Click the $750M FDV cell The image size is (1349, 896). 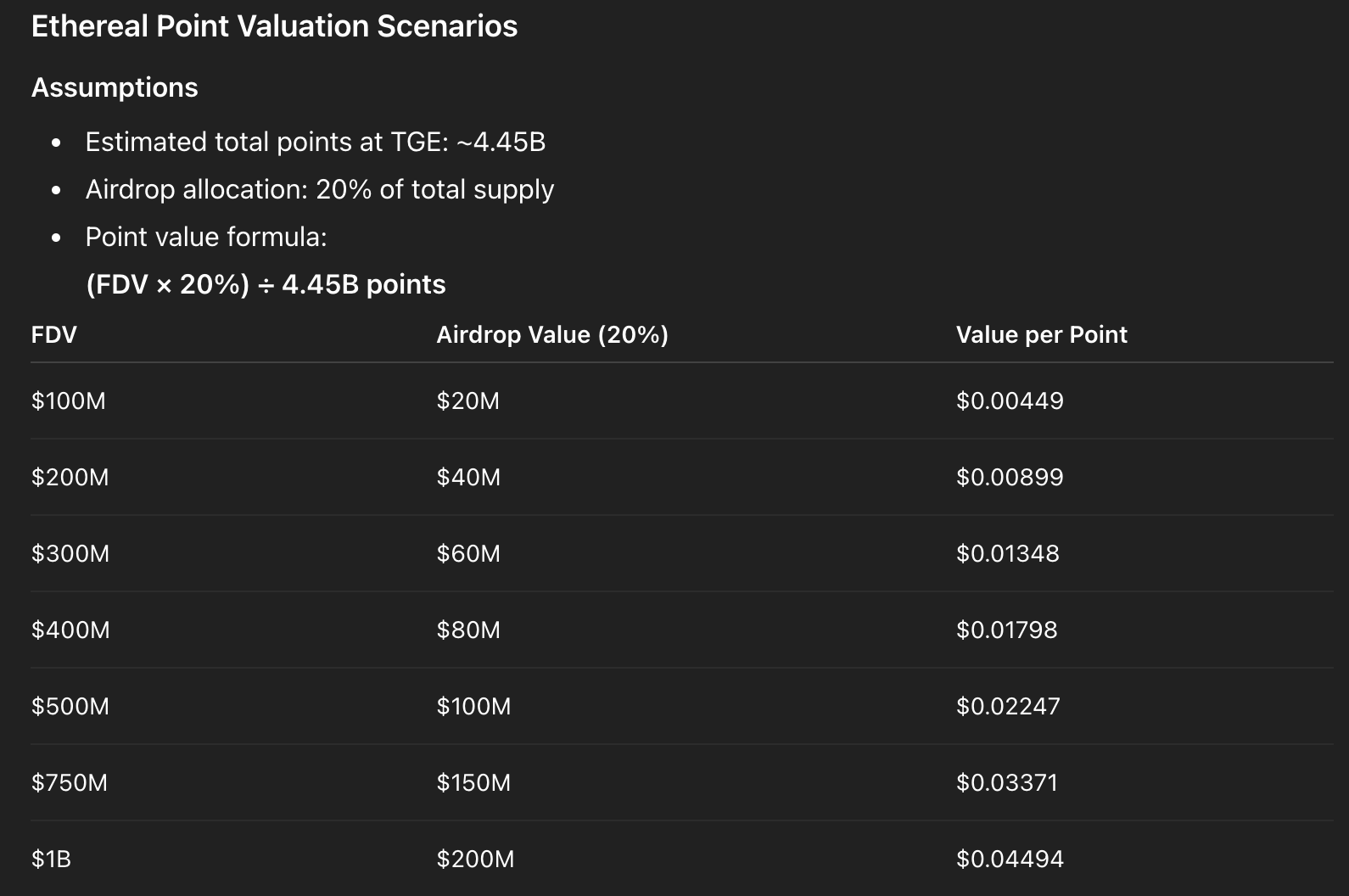[x=70, y=782]
